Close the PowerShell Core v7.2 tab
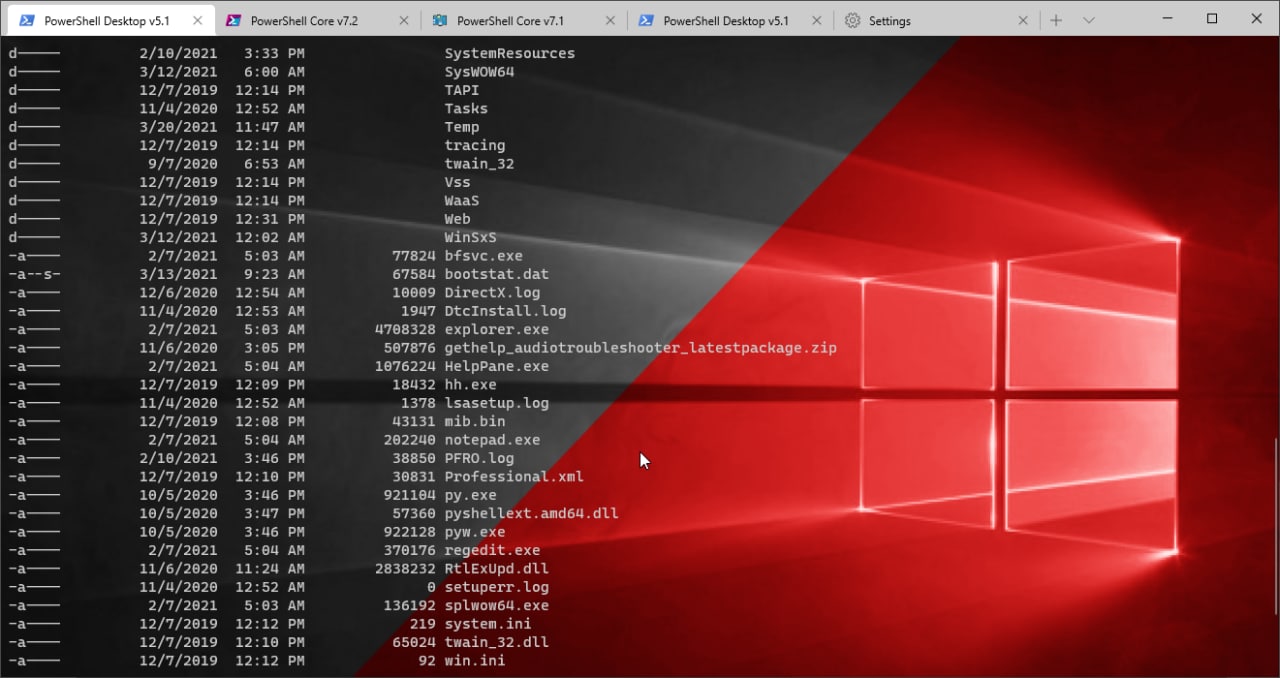The width and height of the screenshot is (1280, 678). [403, 21]
